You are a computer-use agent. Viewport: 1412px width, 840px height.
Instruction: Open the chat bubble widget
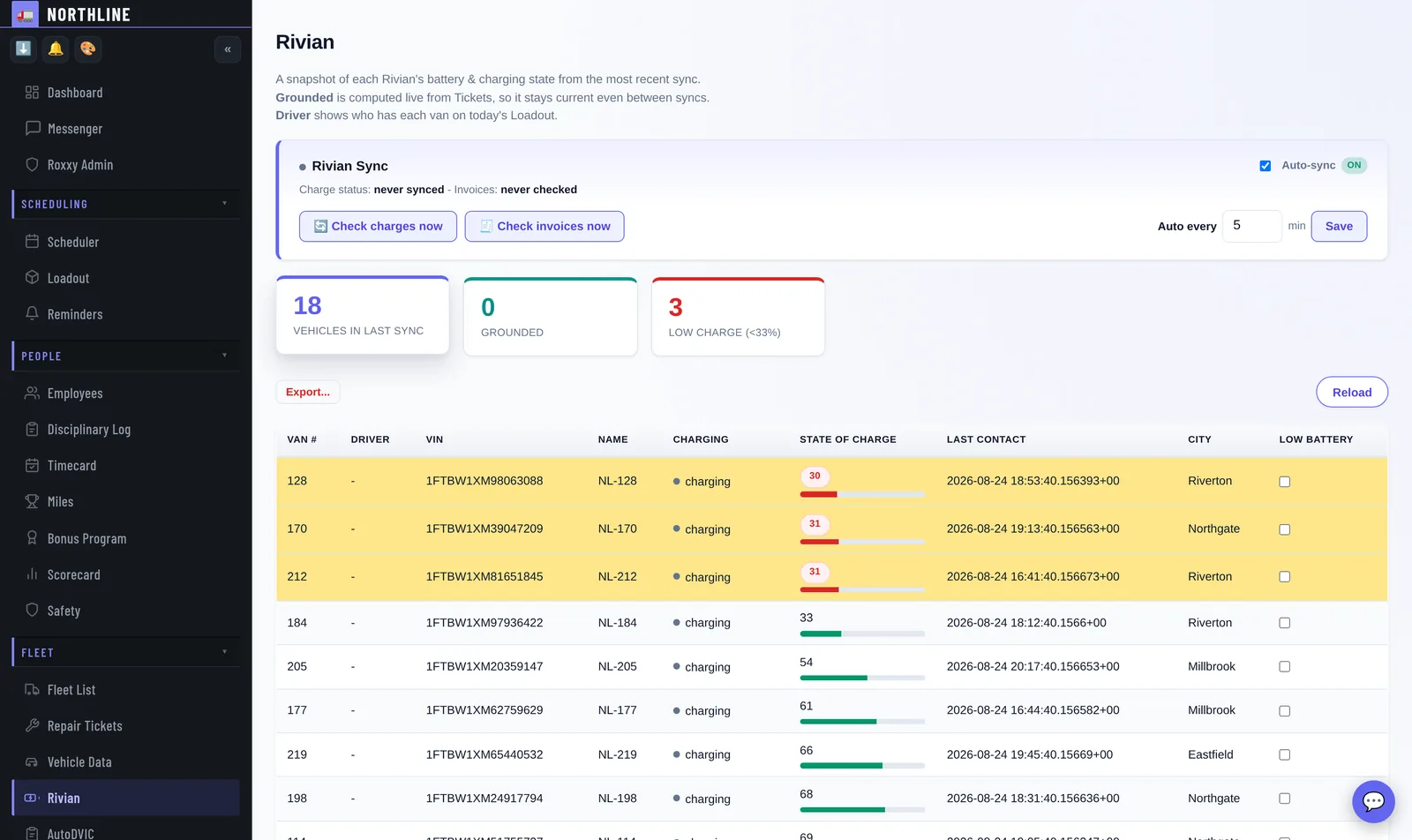1373,802
